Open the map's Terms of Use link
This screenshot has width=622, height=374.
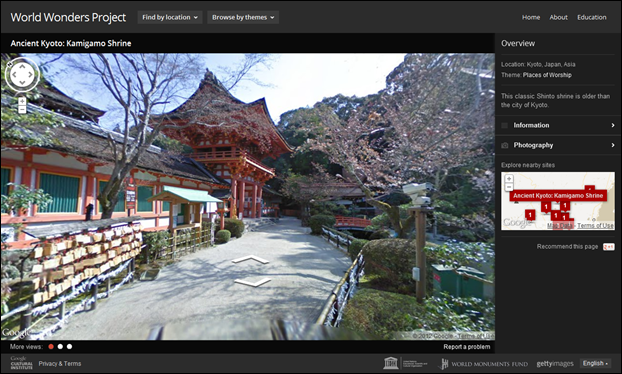point(595,226)
